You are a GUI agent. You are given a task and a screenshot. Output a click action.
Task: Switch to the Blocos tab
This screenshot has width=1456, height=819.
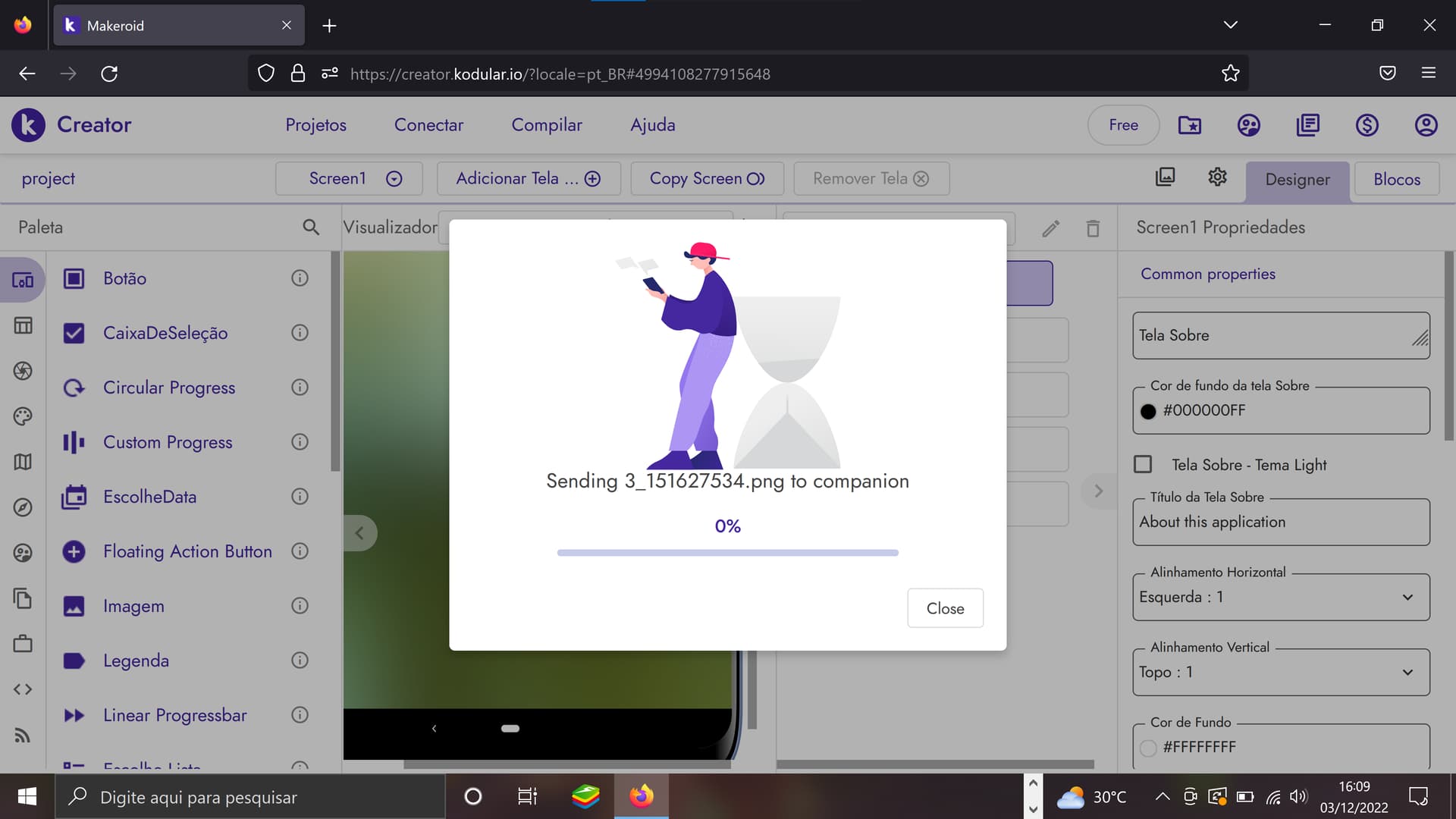pyautogui.click(x=1397, y=179)
